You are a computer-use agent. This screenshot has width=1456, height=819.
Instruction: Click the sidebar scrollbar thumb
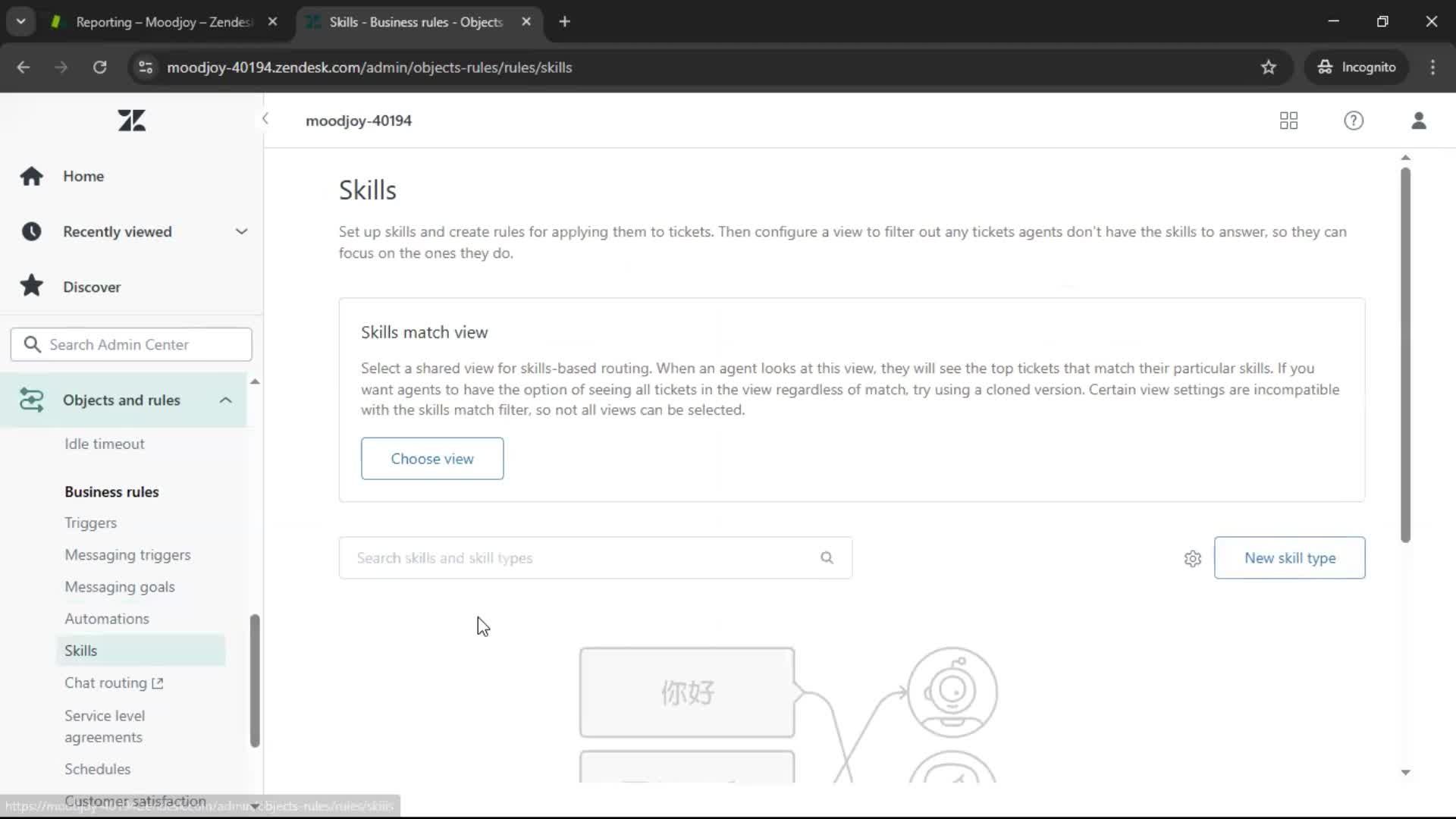tap(255, 681)
